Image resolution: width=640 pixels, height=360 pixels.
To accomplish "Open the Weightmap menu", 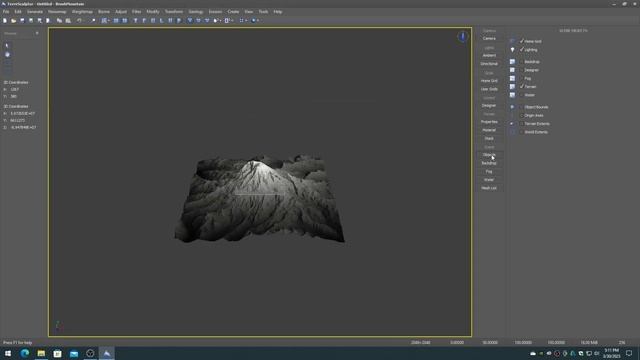I will click(82, 12).
